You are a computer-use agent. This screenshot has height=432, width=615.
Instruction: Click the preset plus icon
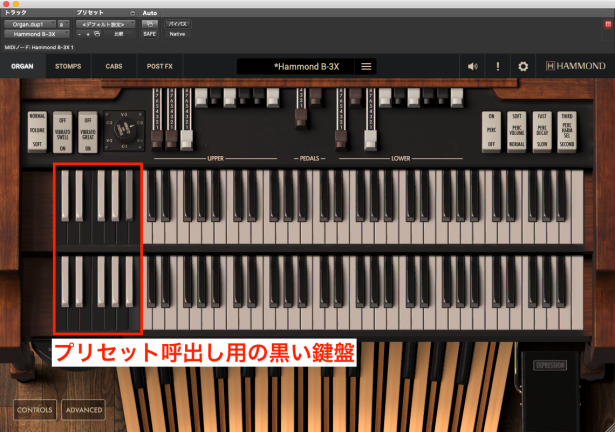[x=88, y=35]
